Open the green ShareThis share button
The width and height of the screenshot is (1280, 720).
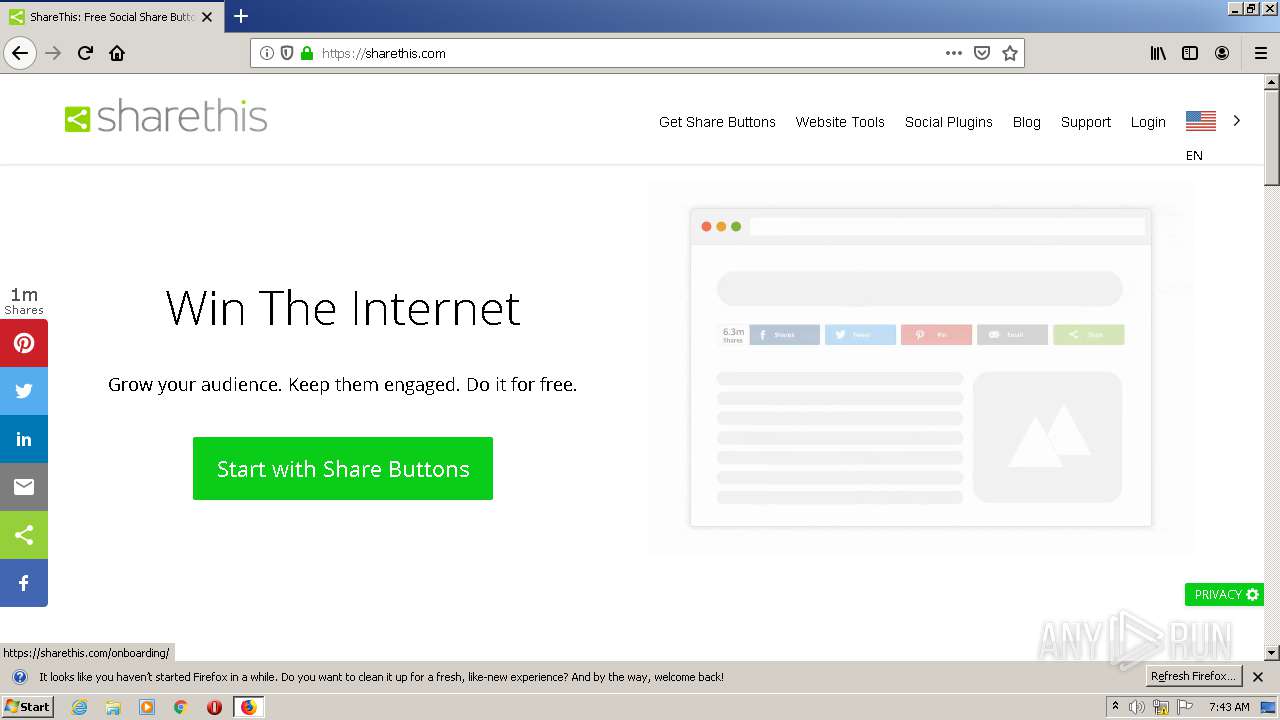(x=24, y=535)
